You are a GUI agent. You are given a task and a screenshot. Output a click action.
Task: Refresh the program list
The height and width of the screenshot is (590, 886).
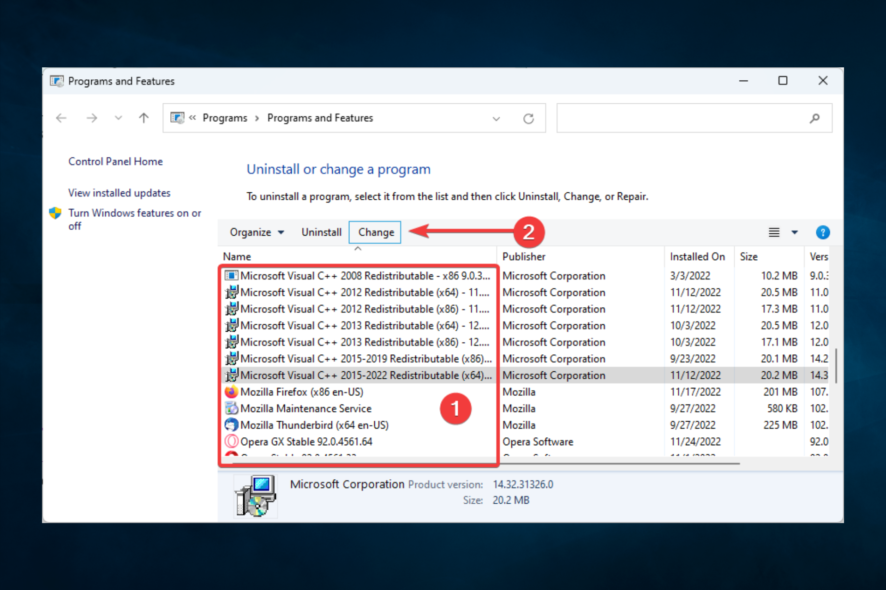(x=528, y=119)
